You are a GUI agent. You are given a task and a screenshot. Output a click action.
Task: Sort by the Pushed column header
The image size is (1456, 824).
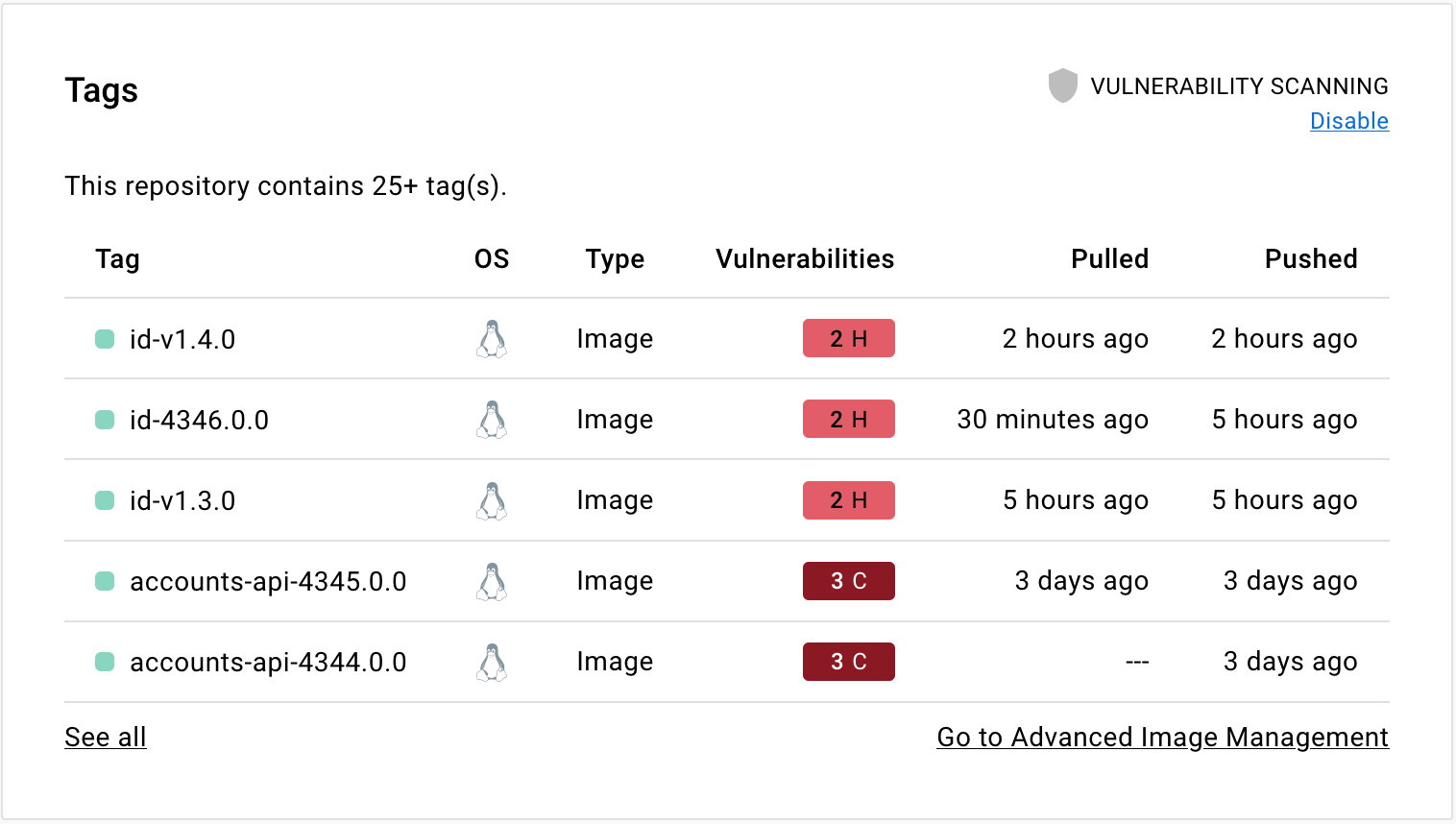[x=1311, y=258]
